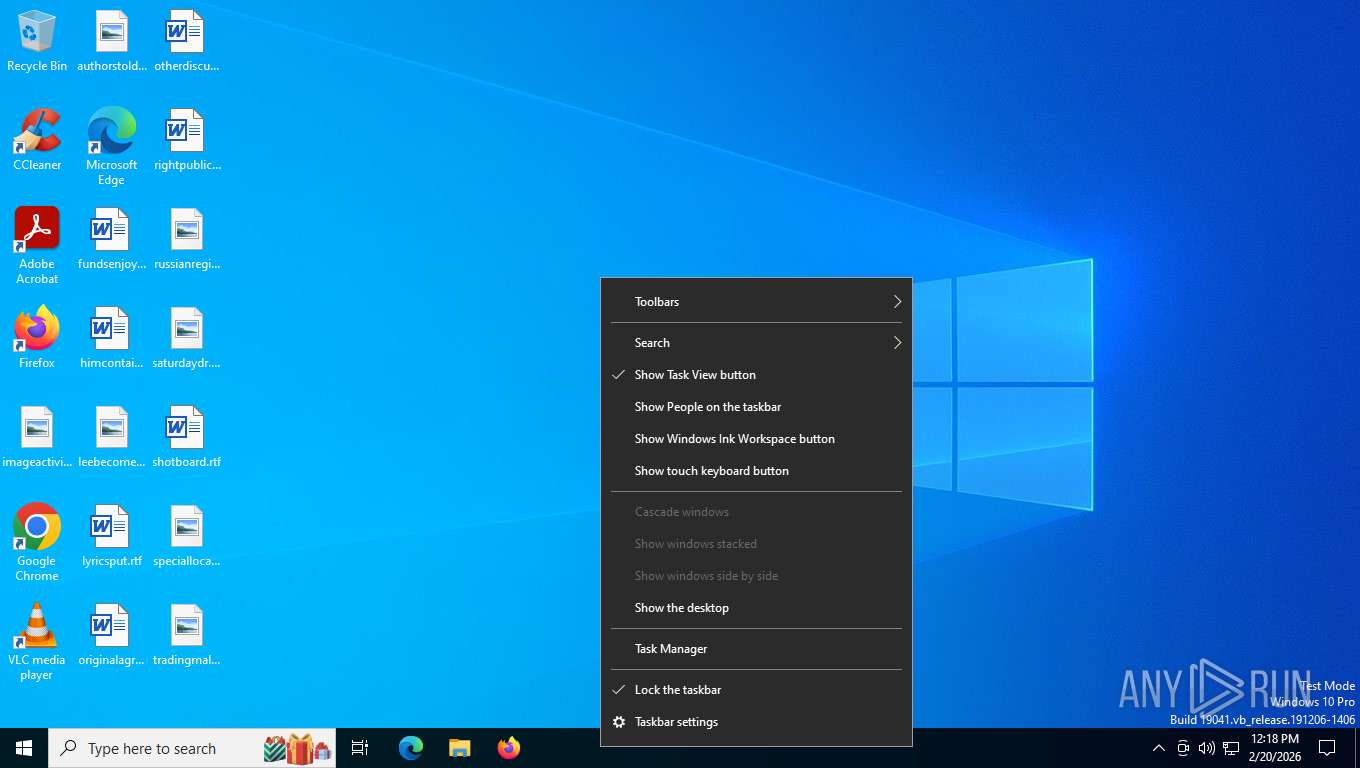Open File Explorer in the taskbar
1360x768 pixels.
point(459,748)
